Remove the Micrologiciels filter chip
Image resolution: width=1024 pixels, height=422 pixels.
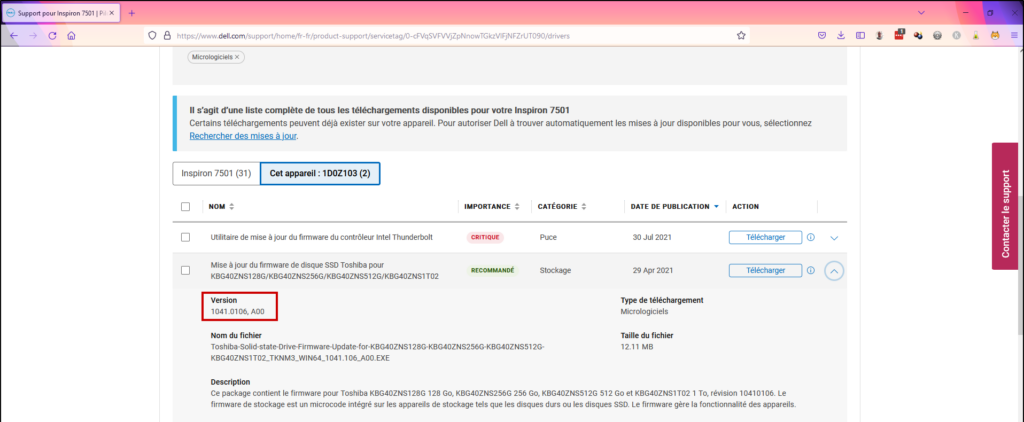(x=237, y=57)
